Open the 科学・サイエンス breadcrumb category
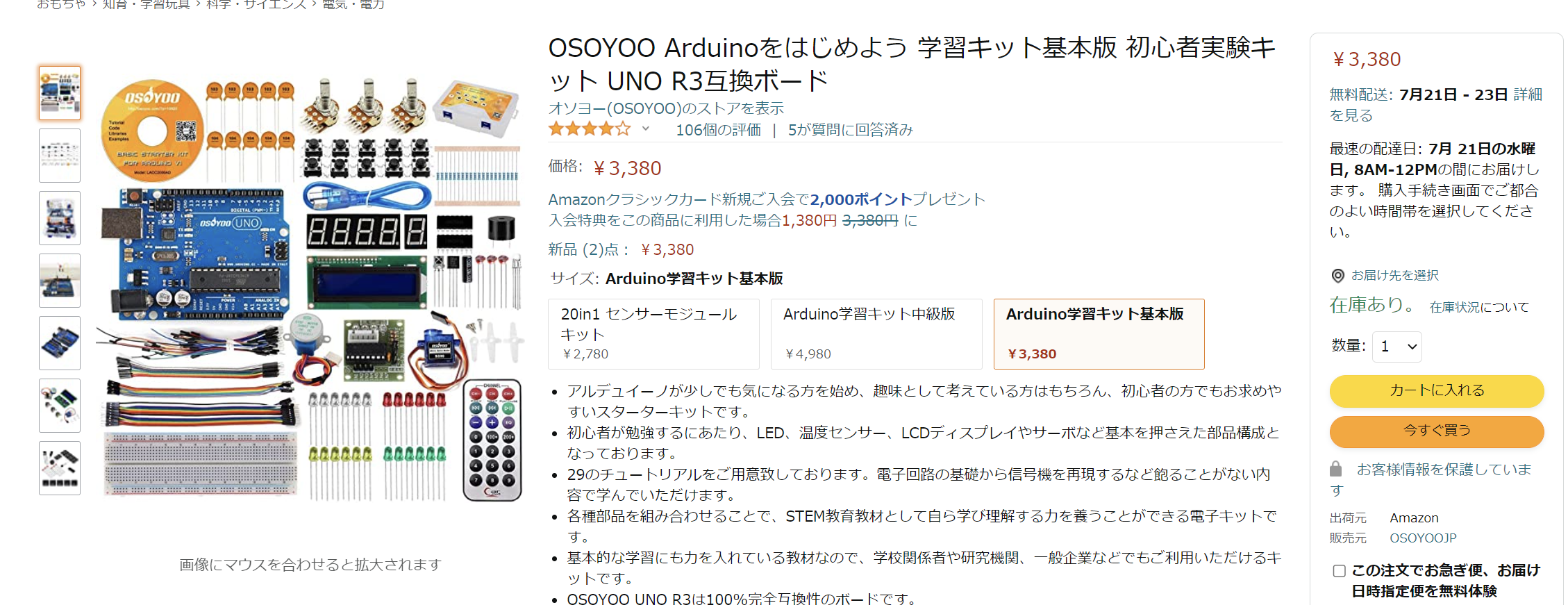Screen dimensions: 1568x605 coord(256,4)
